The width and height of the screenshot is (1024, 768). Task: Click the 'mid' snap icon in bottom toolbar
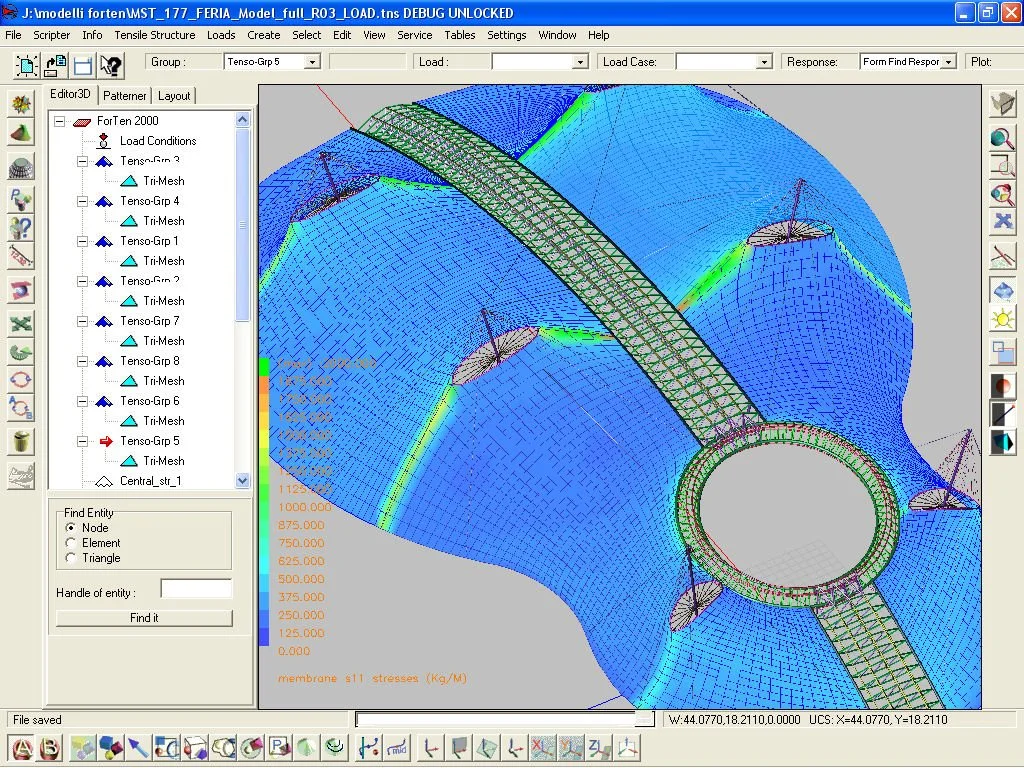(x=397, y=747)
